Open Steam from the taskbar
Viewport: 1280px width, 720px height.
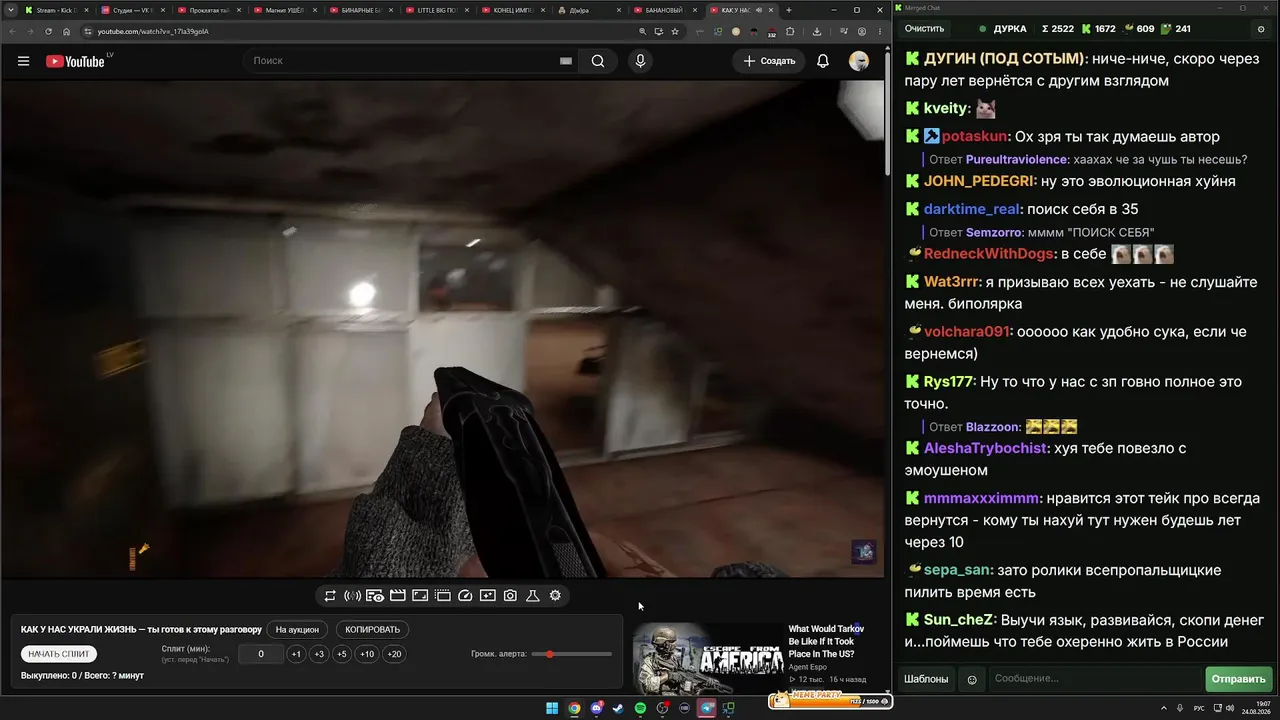pyautogui.click(x=618, y=709)
